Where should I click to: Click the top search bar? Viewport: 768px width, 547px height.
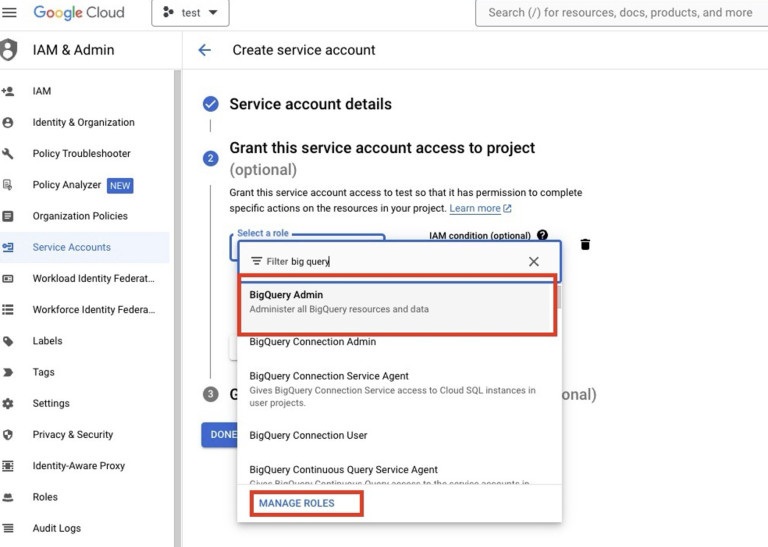(x=620, y=13)
